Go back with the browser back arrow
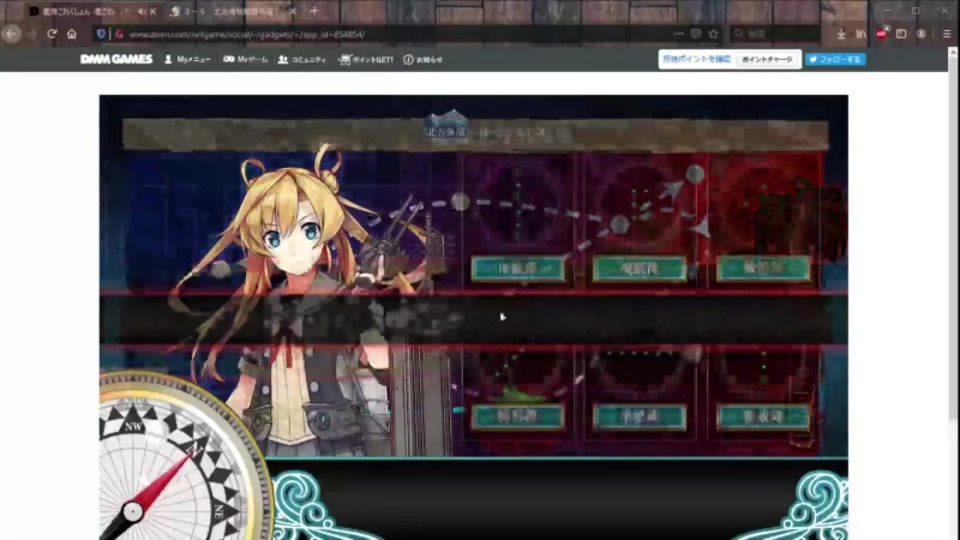The width and height of the screenshot is (960, 540). [12, 34]
